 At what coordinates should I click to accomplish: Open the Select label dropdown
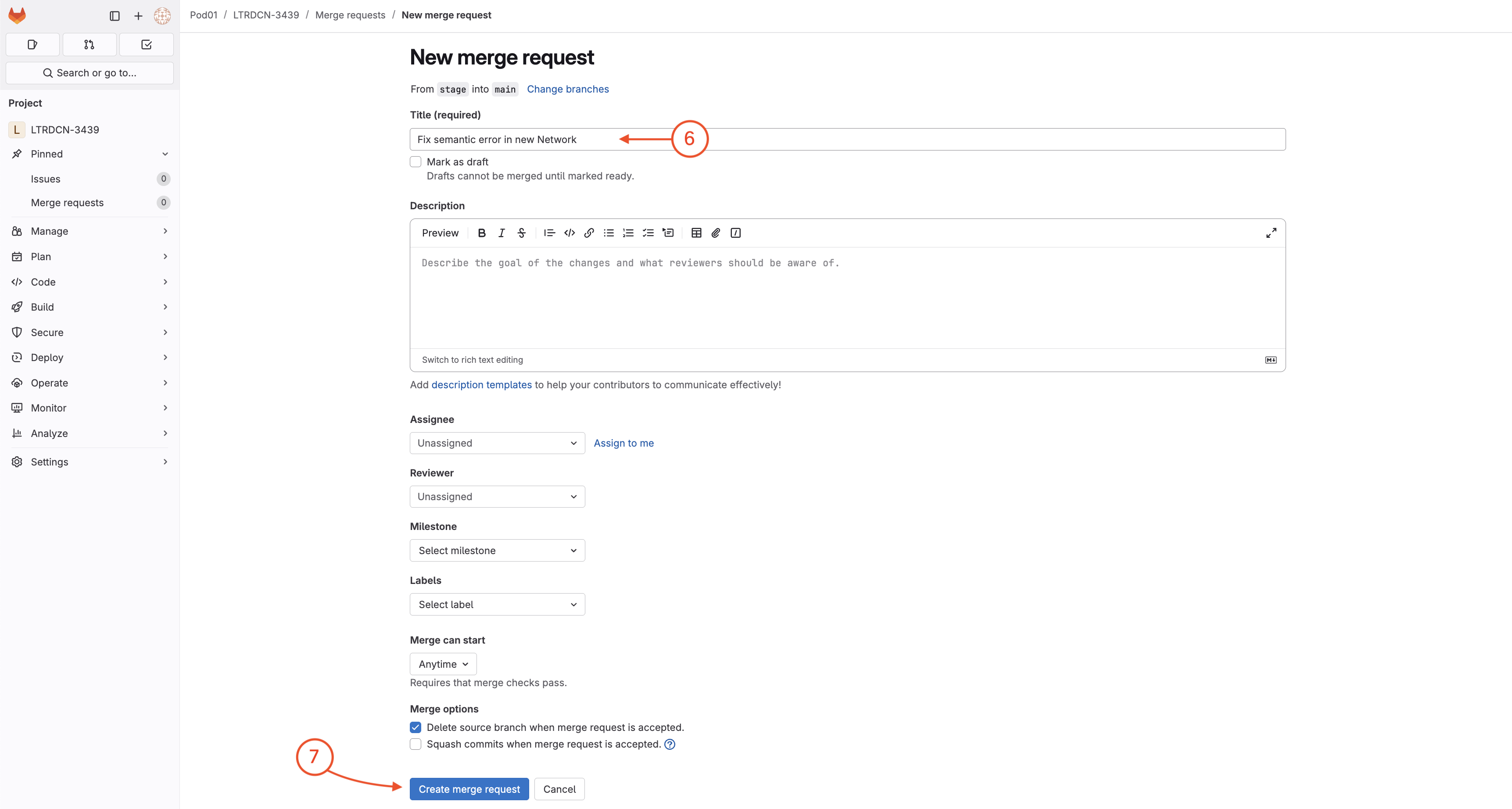tap(497, 605)
